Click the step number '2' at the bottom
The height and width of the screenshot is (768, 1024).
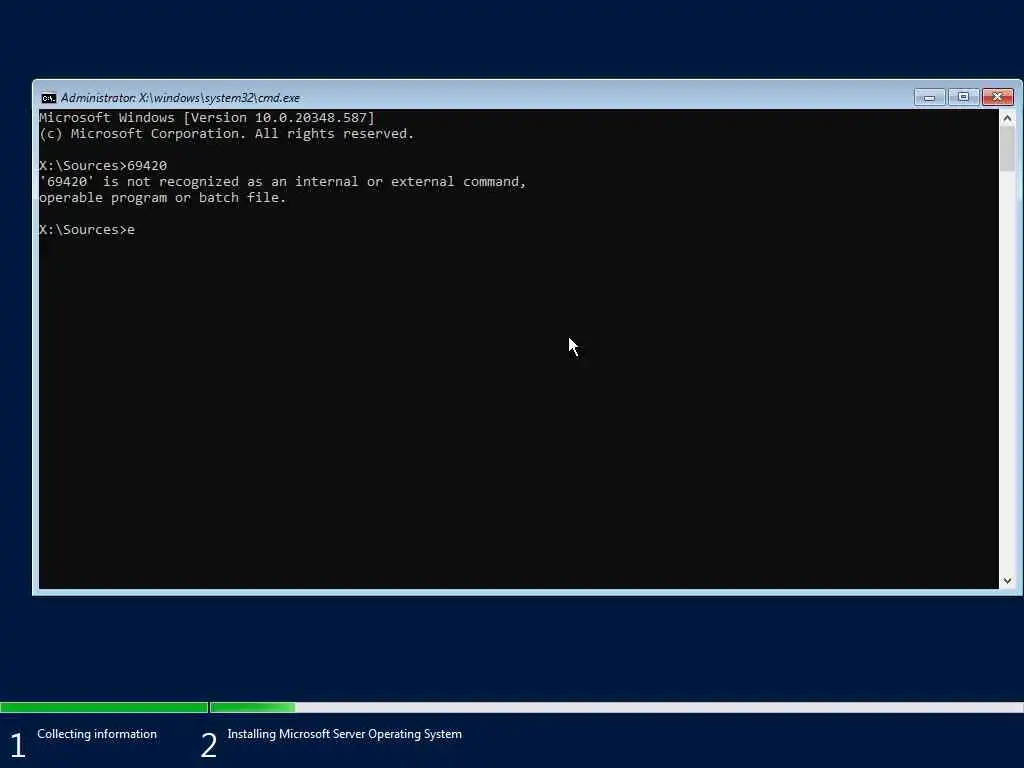point(208,745)
